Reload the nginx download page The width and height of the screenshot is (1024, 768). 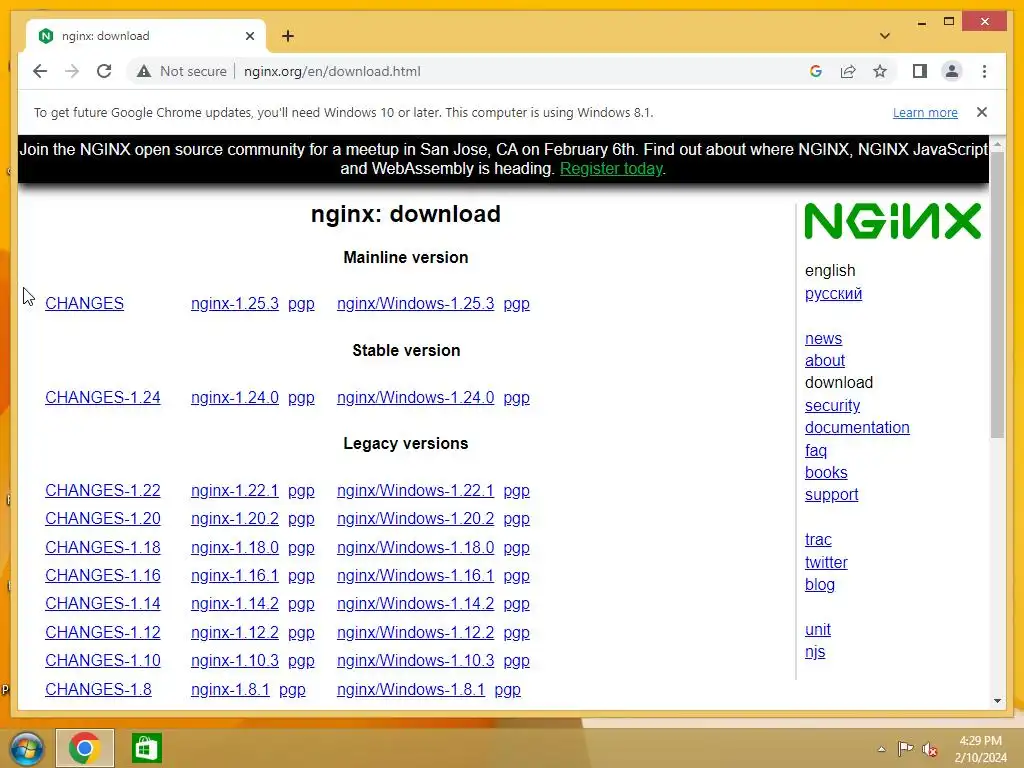pyautogui.click(x=104, y=71)
